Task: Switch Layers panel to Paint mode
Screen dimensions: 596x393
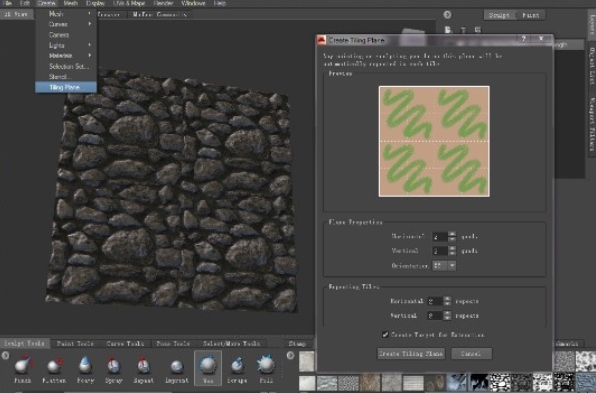Action: coord(531,15)
